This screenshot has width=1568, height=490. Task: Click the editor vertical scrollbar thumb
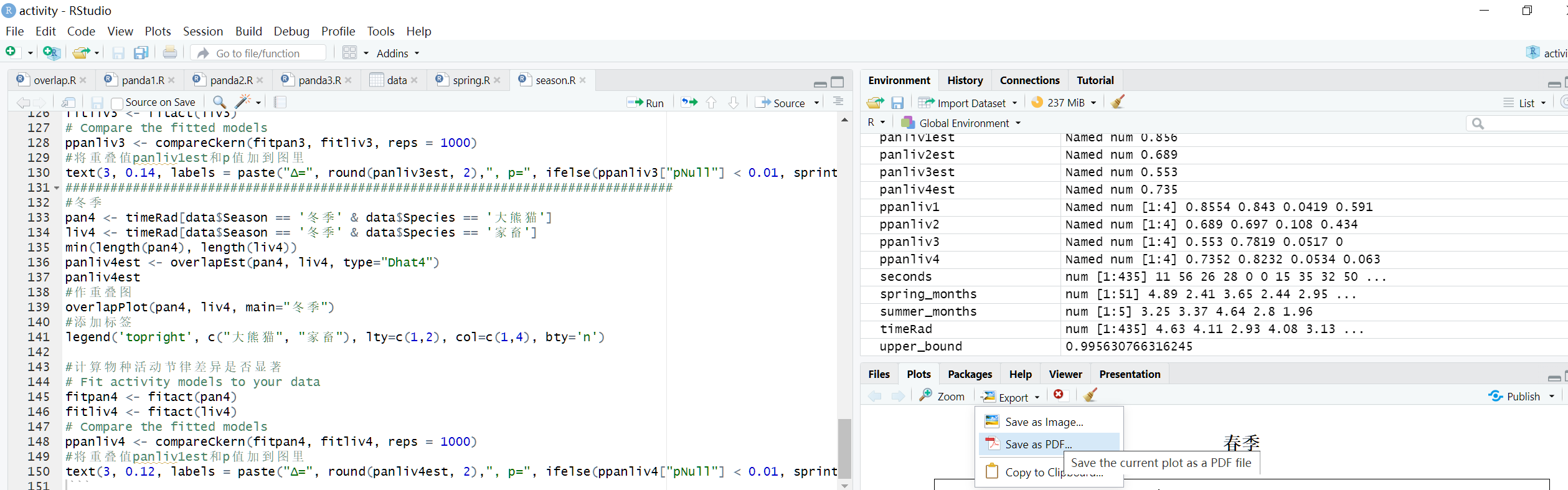[844, 448]
